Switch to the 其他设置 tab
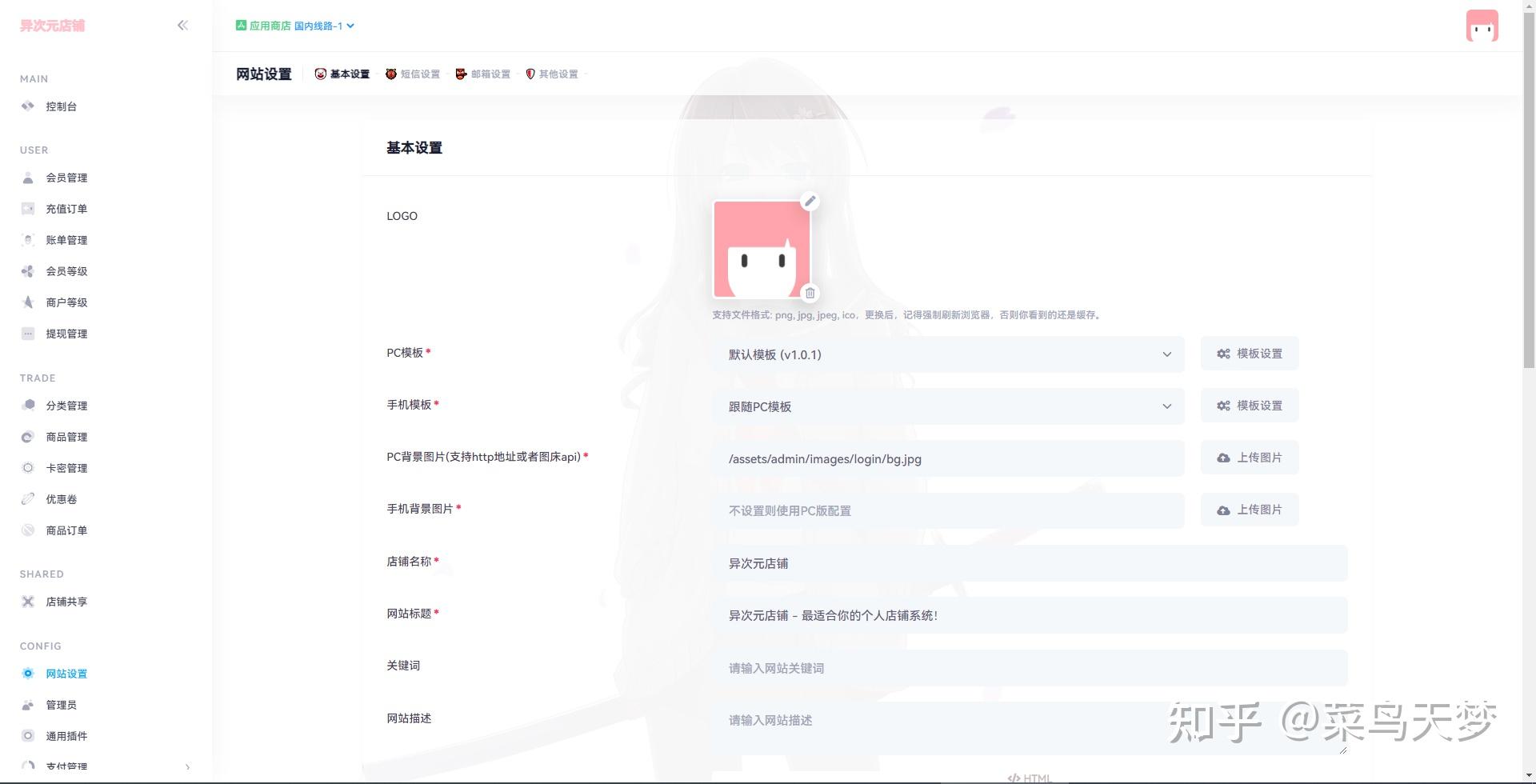Image resolution: width=1536 pixels, height=784 pixels. click(552, 74)
